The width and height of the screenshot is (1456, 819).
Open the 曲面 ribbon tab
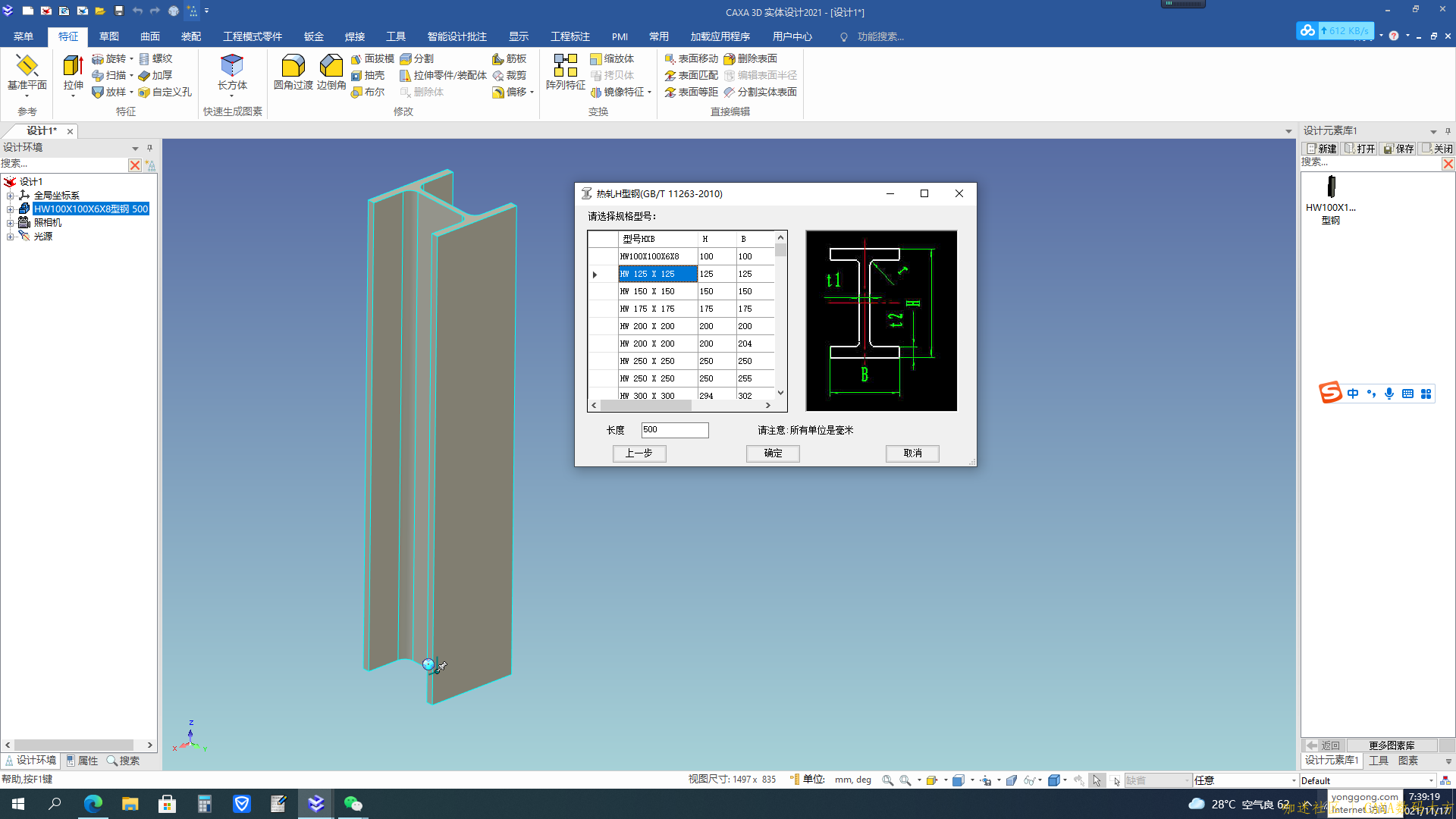click(150, 36)
